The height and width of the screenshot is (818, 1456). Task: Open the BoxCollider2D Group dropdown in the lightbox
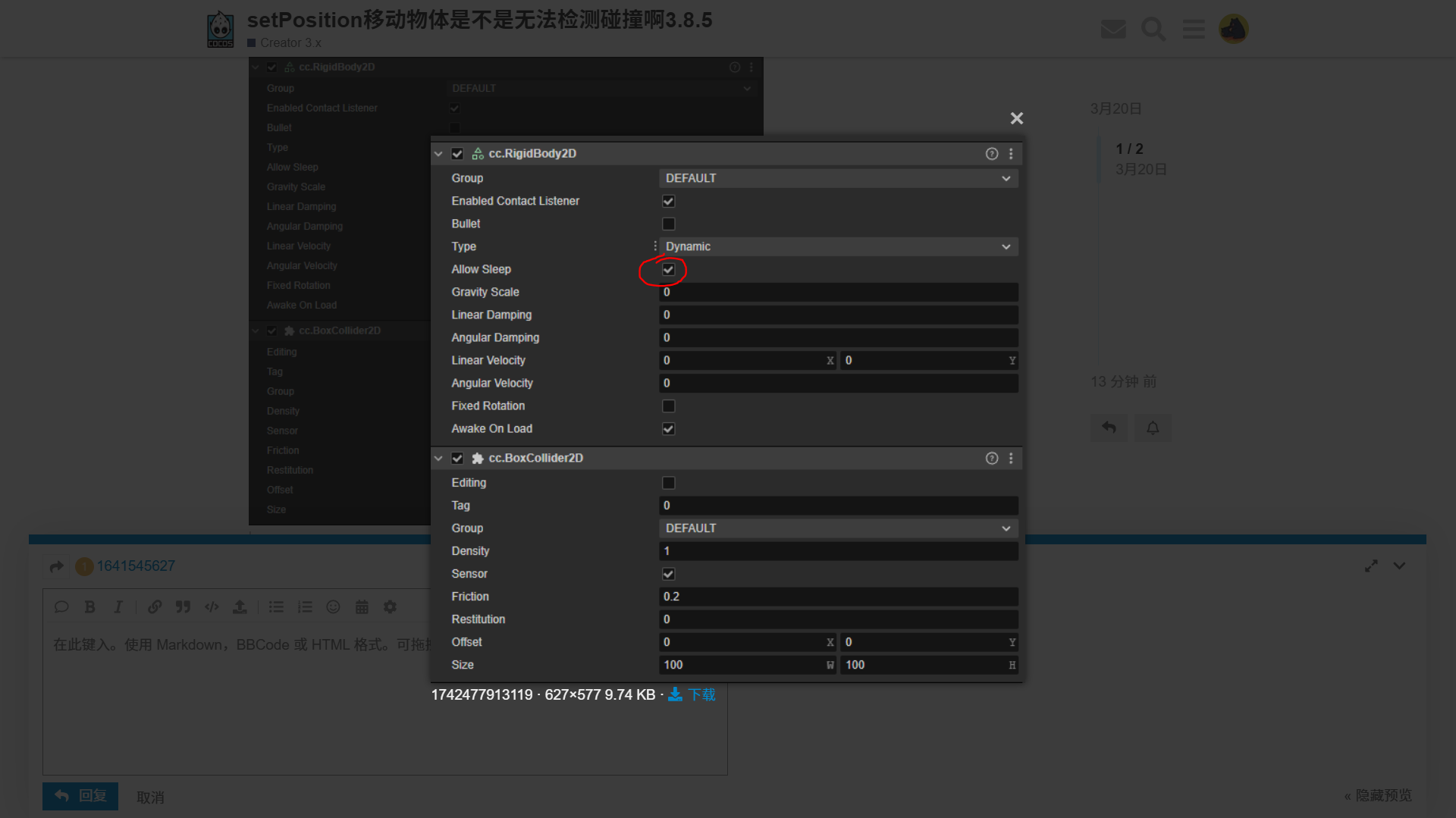[839, 528]
